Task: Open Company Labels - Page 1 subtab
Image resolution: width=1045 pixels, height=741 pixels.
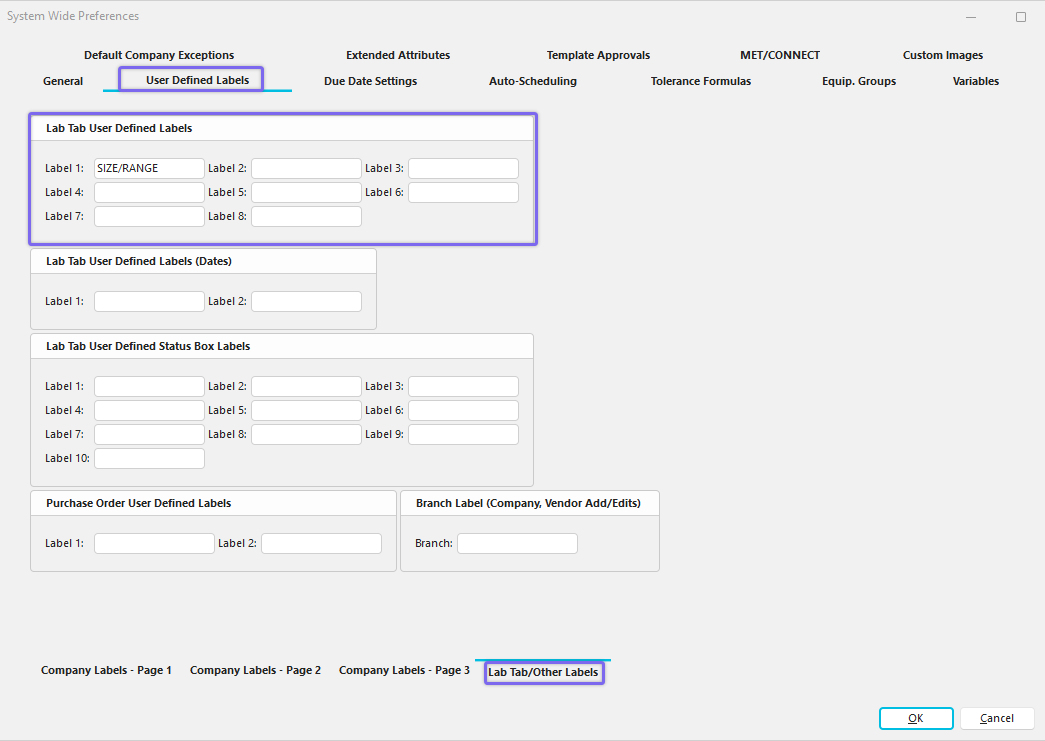Action: click(x=106, y=670)
